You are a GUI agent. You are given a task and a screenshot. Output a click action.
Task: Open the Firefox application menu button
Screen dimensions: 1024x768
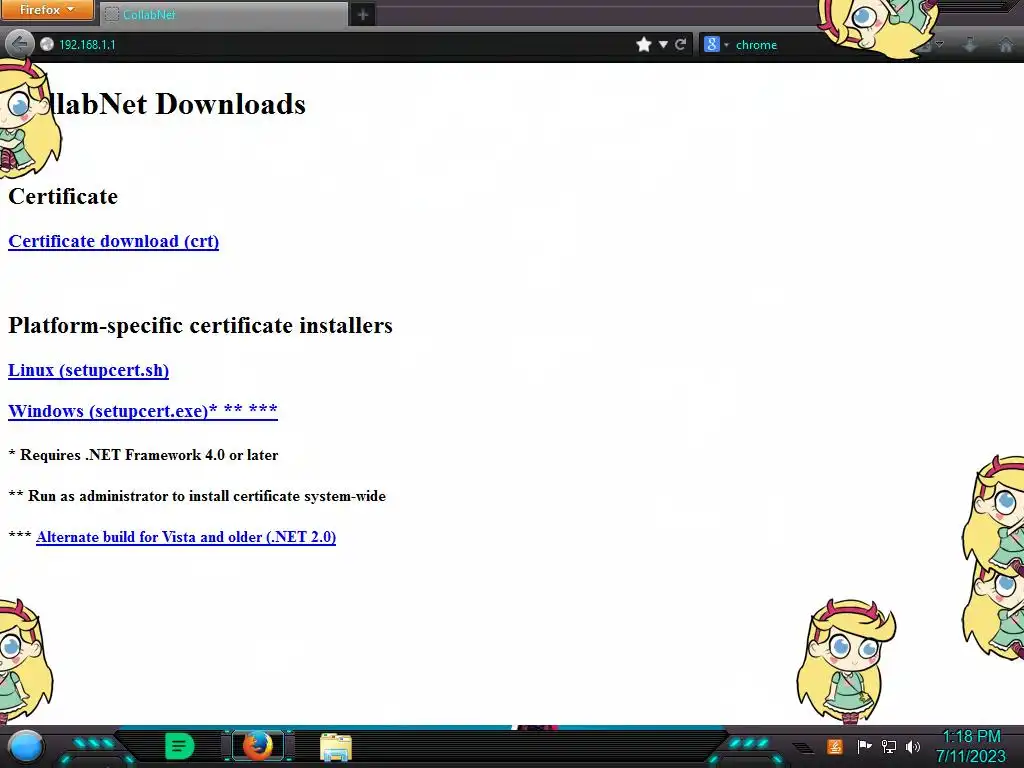coord(47,10)
